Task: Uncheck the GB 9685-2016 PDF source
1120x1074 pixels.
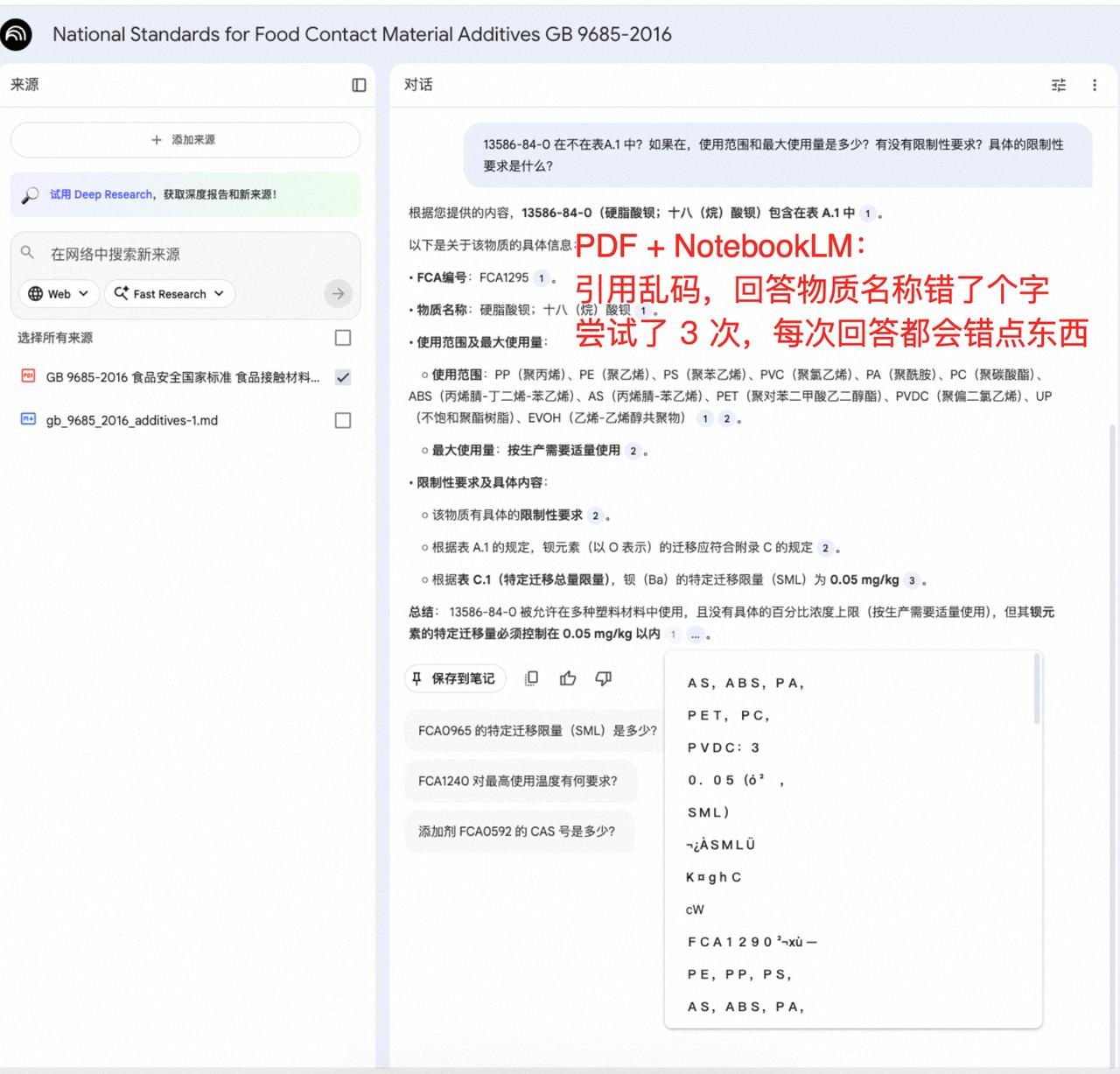Action: point(343,377)
